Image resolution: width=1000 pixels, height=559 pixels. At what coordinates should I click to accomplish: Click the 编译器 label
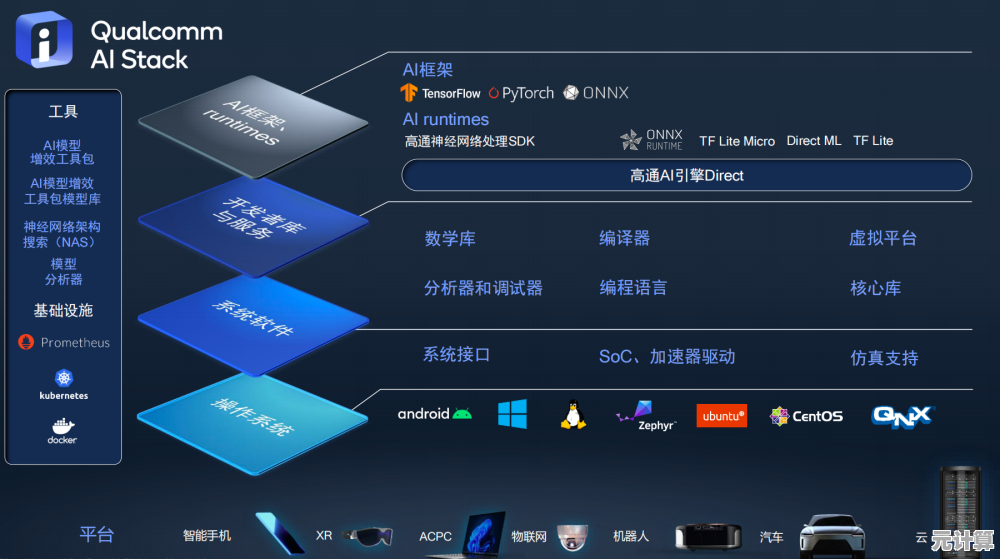tap(624, 238)
